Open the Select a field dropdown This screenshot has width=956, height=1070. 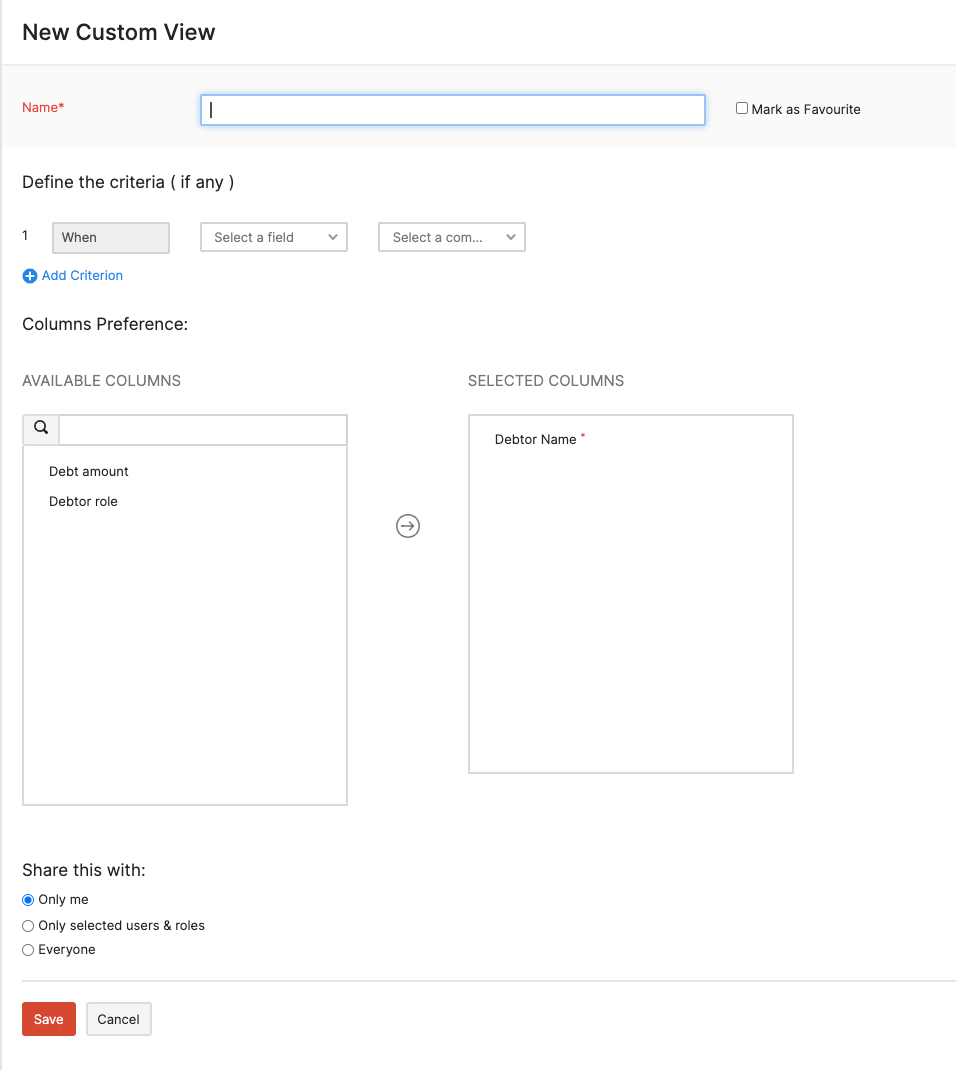pos(274,237)
